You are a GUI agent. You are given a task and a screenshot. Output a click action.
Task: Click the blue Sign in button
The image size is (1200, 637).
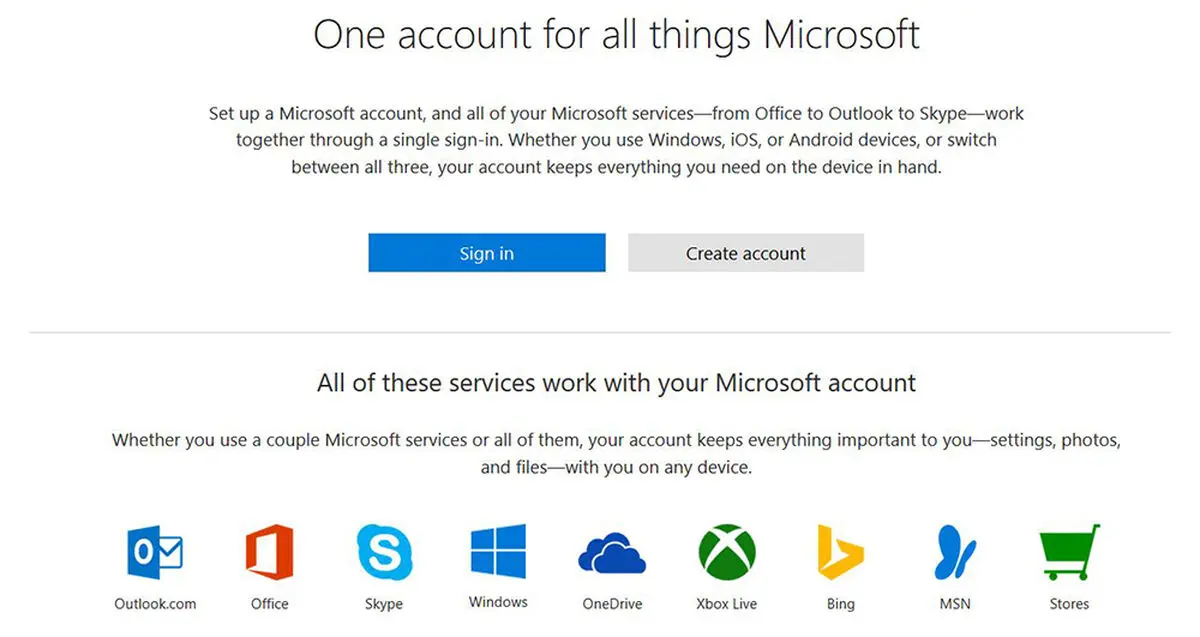coord(487,253)
